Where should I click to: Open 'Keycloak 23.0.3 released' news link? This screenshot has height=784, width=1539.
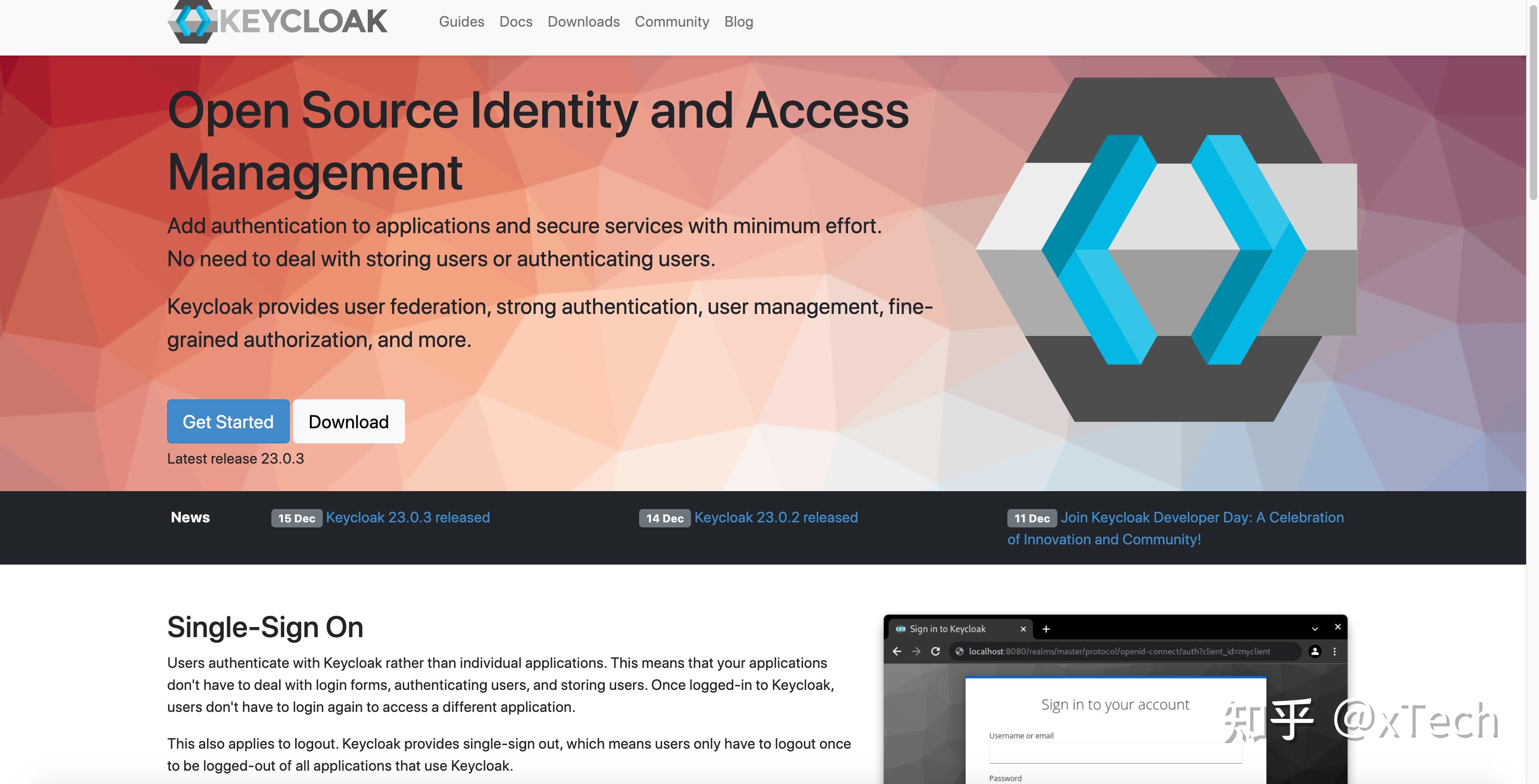[x=407, y=517]
